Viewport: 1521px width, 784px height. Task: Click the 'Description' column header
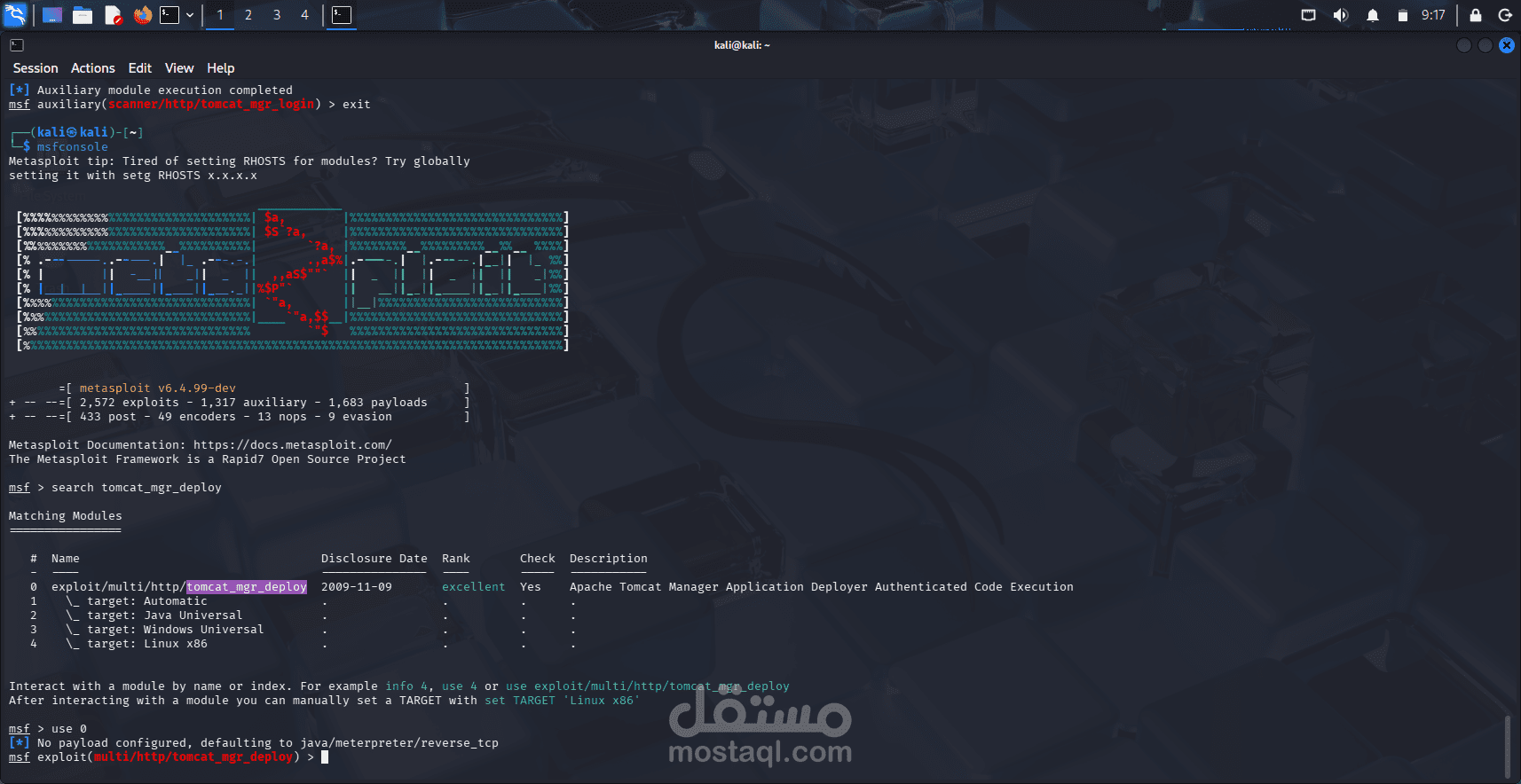[x=609, y=559]
